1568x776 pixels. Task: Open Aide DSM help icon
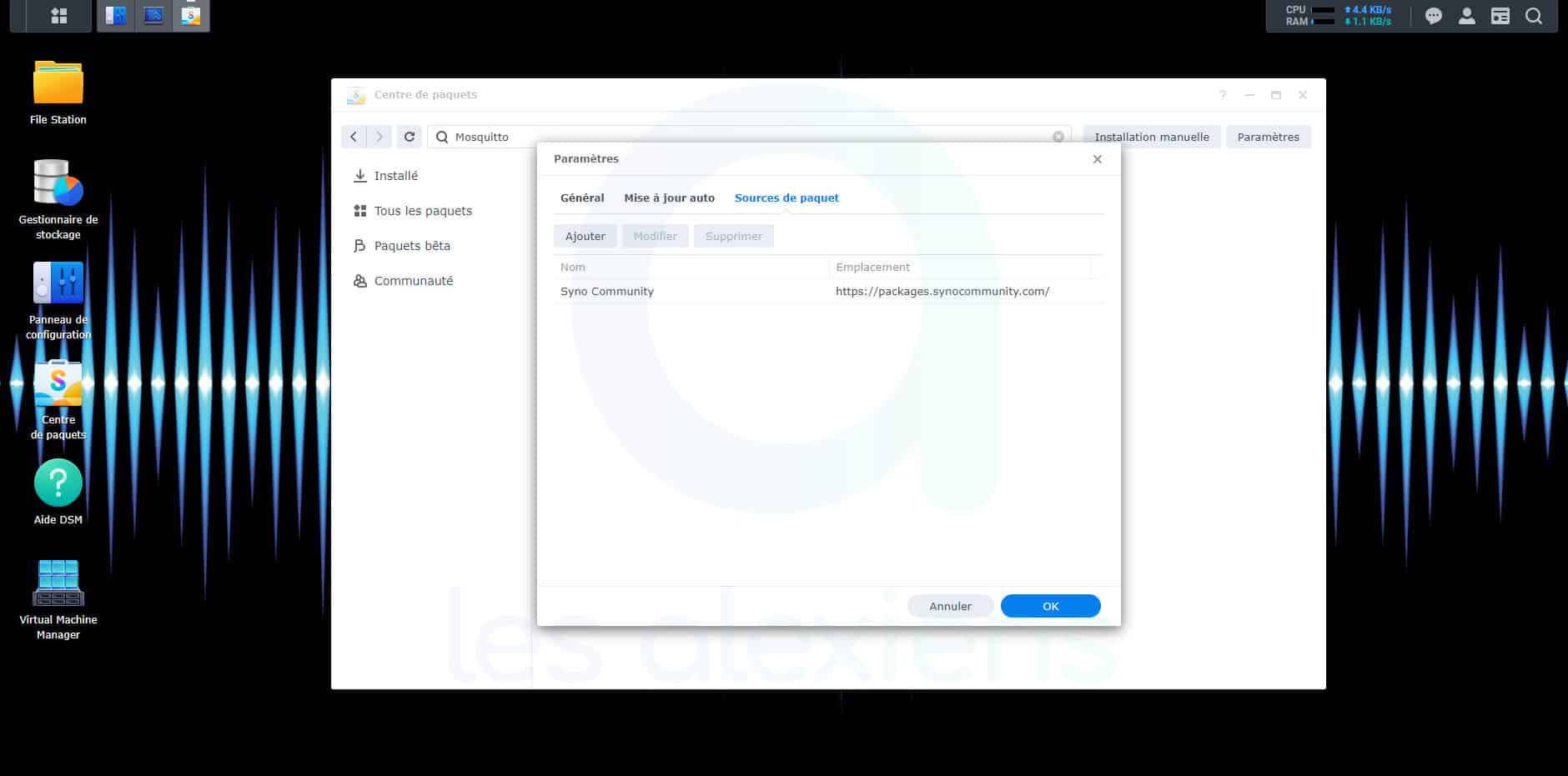click(x=58, y=493)
